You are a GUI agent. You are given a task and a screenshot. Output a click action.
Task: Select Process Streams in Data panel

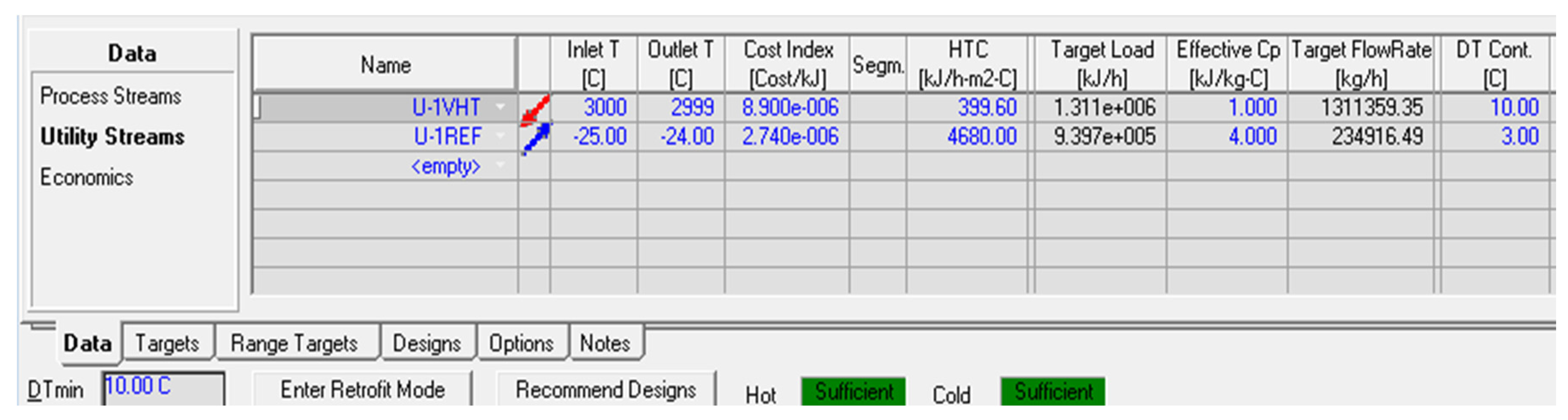pyautogui.click(x=111, y=96)
